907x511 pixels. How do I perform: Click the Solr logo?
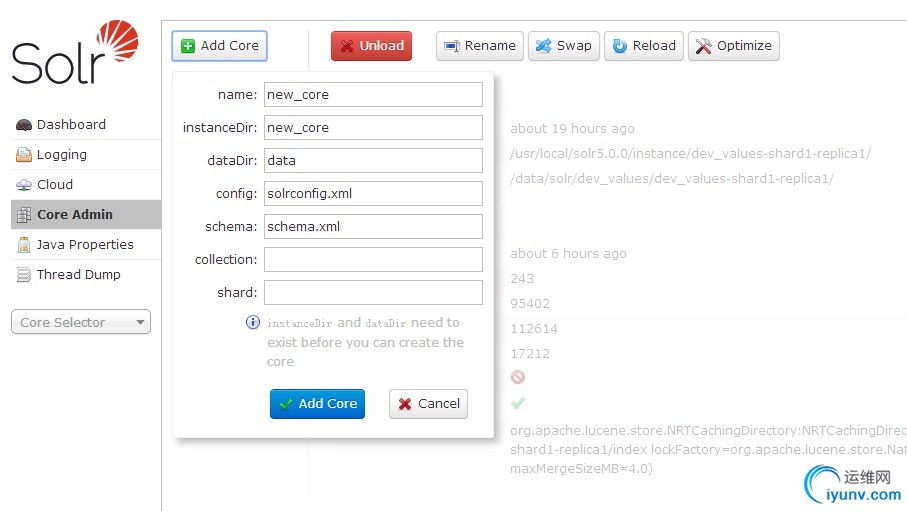tap(75, 52)
